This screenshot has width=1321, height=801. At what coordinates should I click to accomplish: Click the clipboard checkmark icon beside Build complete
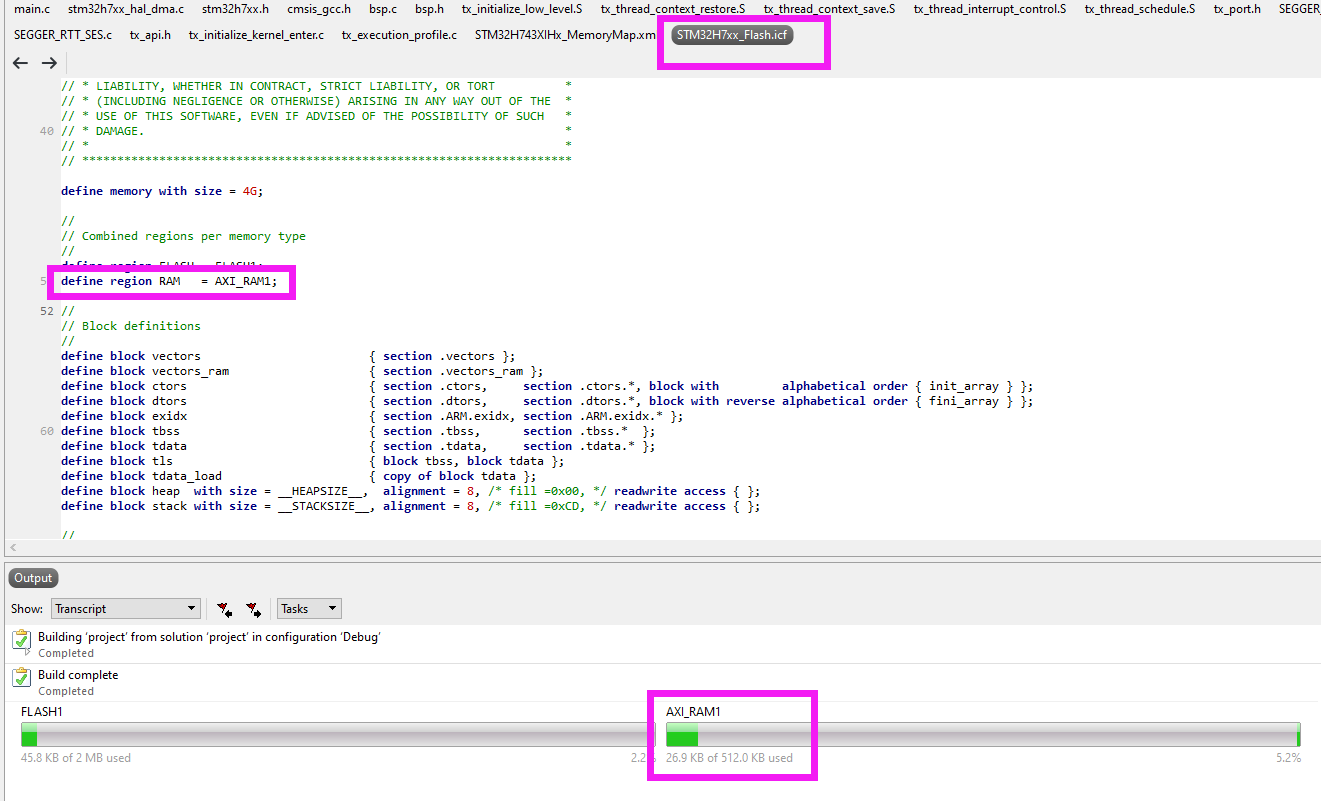(21, 678)
